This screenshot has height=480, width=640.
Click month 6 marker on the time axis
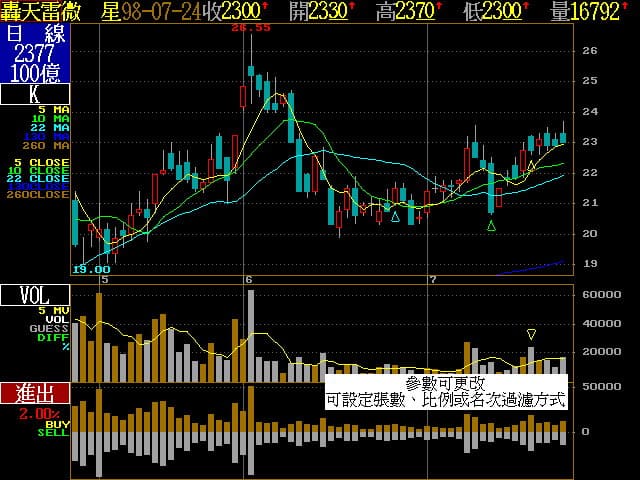click(x=248, y=279)
